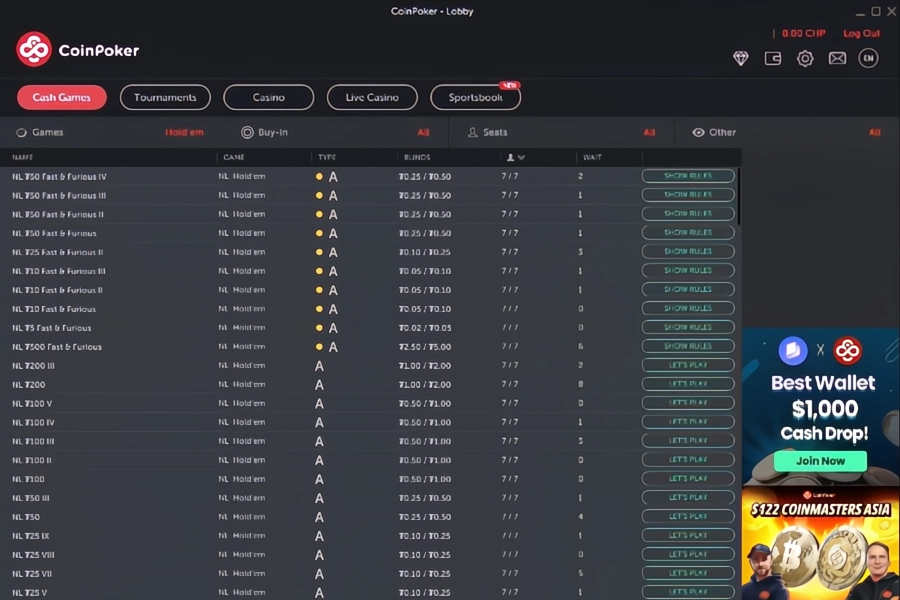Switch to the Tournaments tab
This screenshot has height=600, width=900.
pos(165,97)
